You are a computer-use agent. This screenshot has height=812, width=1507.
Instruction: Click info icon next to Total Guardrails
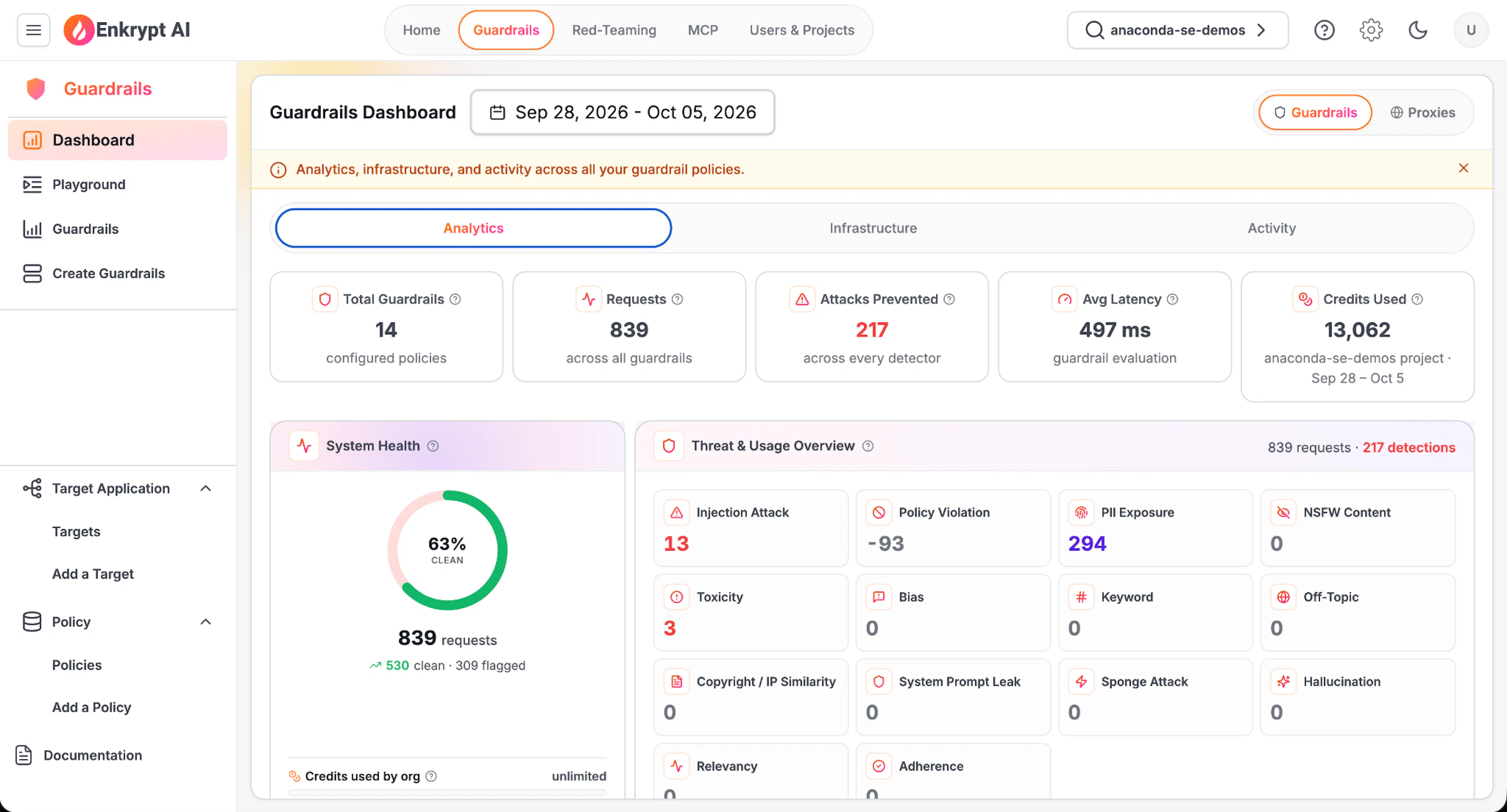tap(455, 299)
